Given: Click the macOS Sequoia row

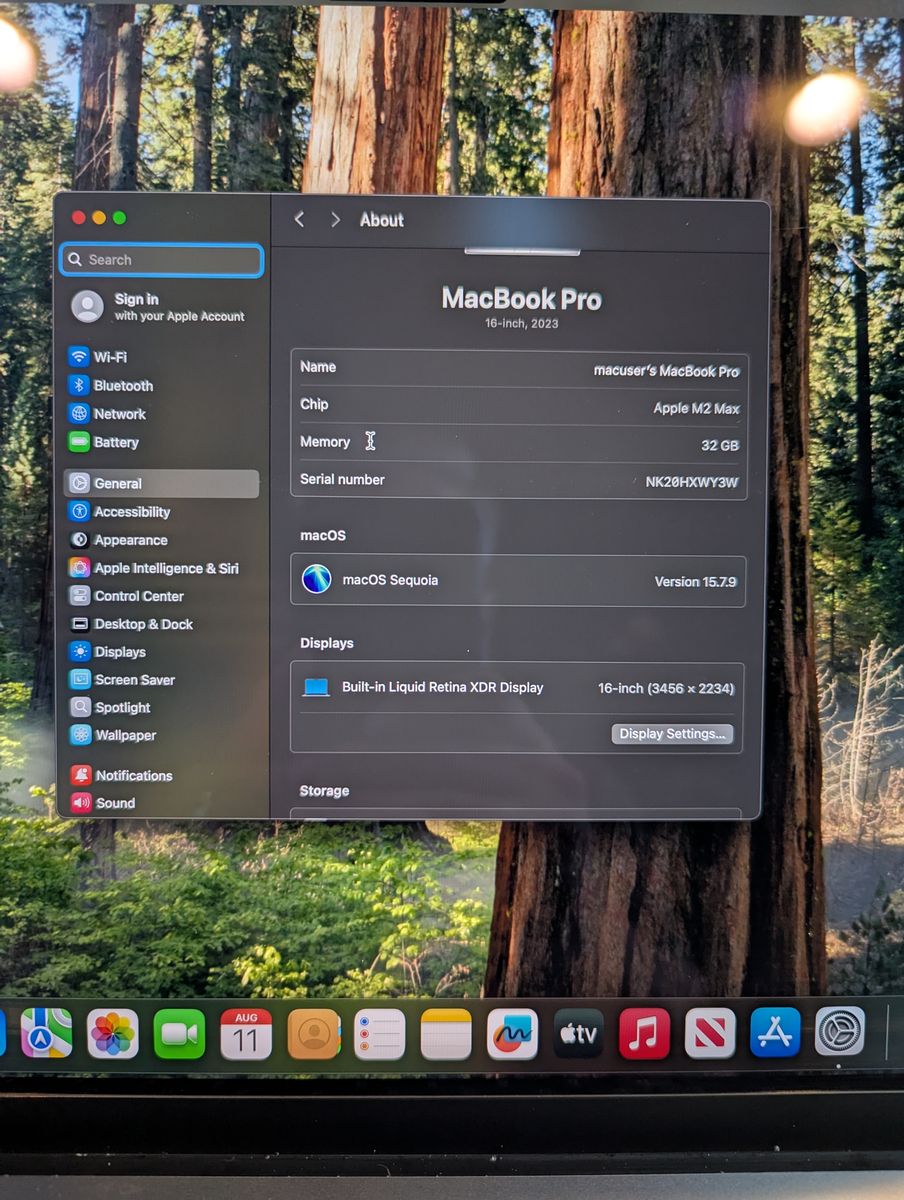Looking at the screenshot, I should pyautogui.click(x=518, y=581).
